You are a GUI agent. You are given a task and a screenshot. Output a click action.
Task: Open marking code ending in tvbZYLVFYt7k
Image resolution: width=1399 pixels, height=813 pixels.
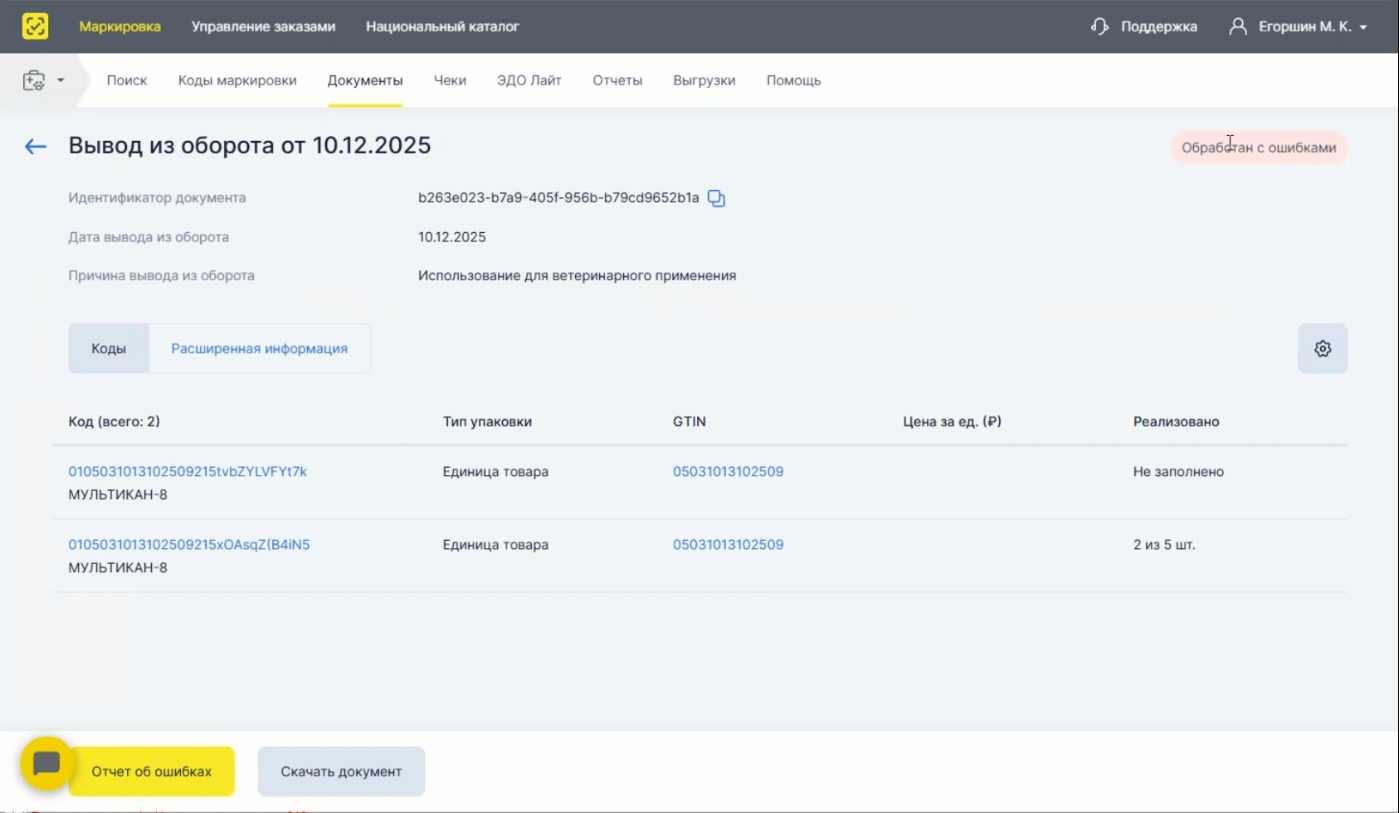click(x=187, y=471)
